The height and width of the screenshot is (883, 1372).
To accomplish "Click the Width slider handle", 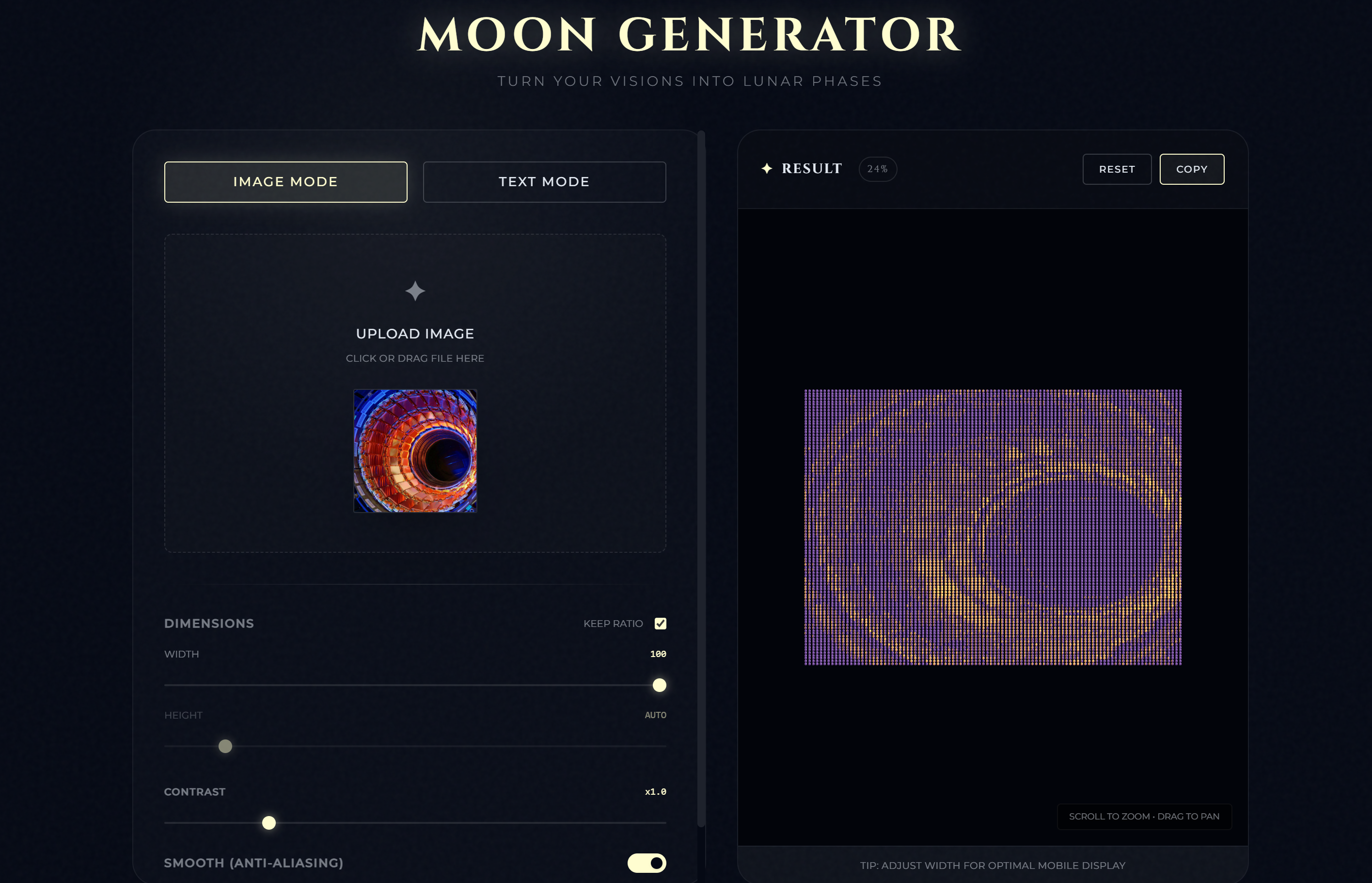I will (x=659, y=685).
